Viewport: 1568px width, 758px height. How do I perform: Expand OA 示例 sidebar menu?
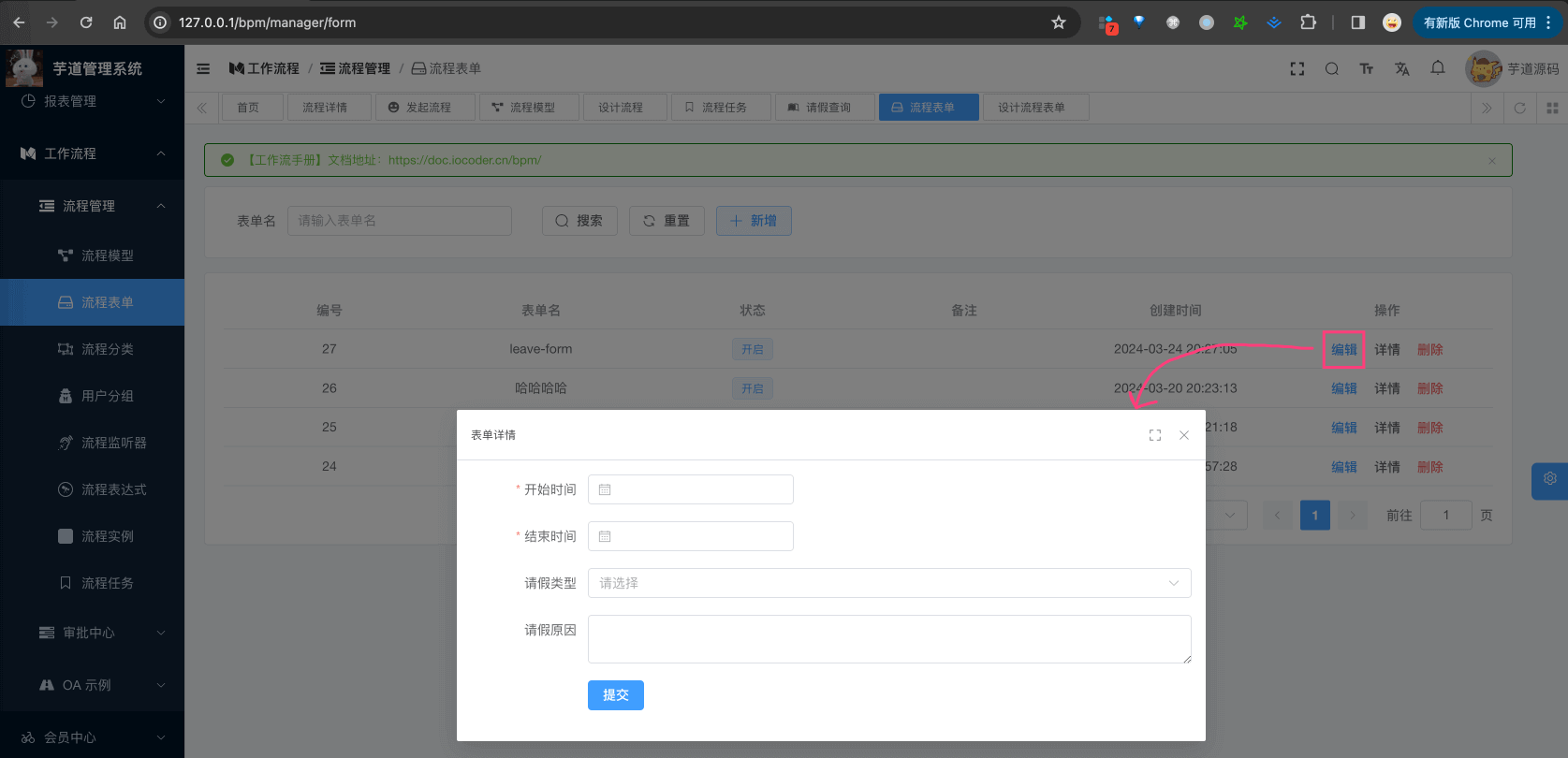(x=92, y=685)
